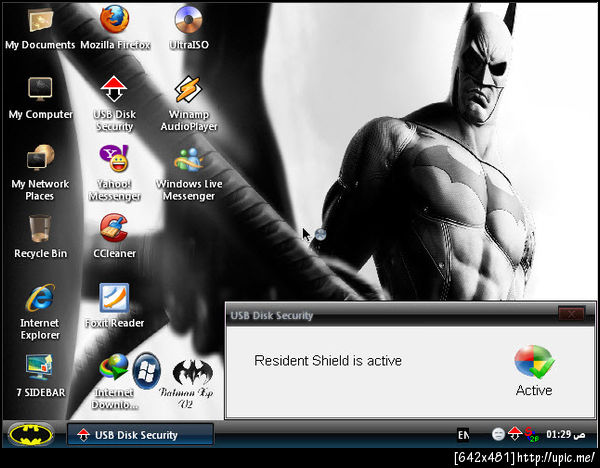Click the red S tray icon
The height and width of the screenshot is (468, 600).
pyautogui.click(x=531, y=434)
